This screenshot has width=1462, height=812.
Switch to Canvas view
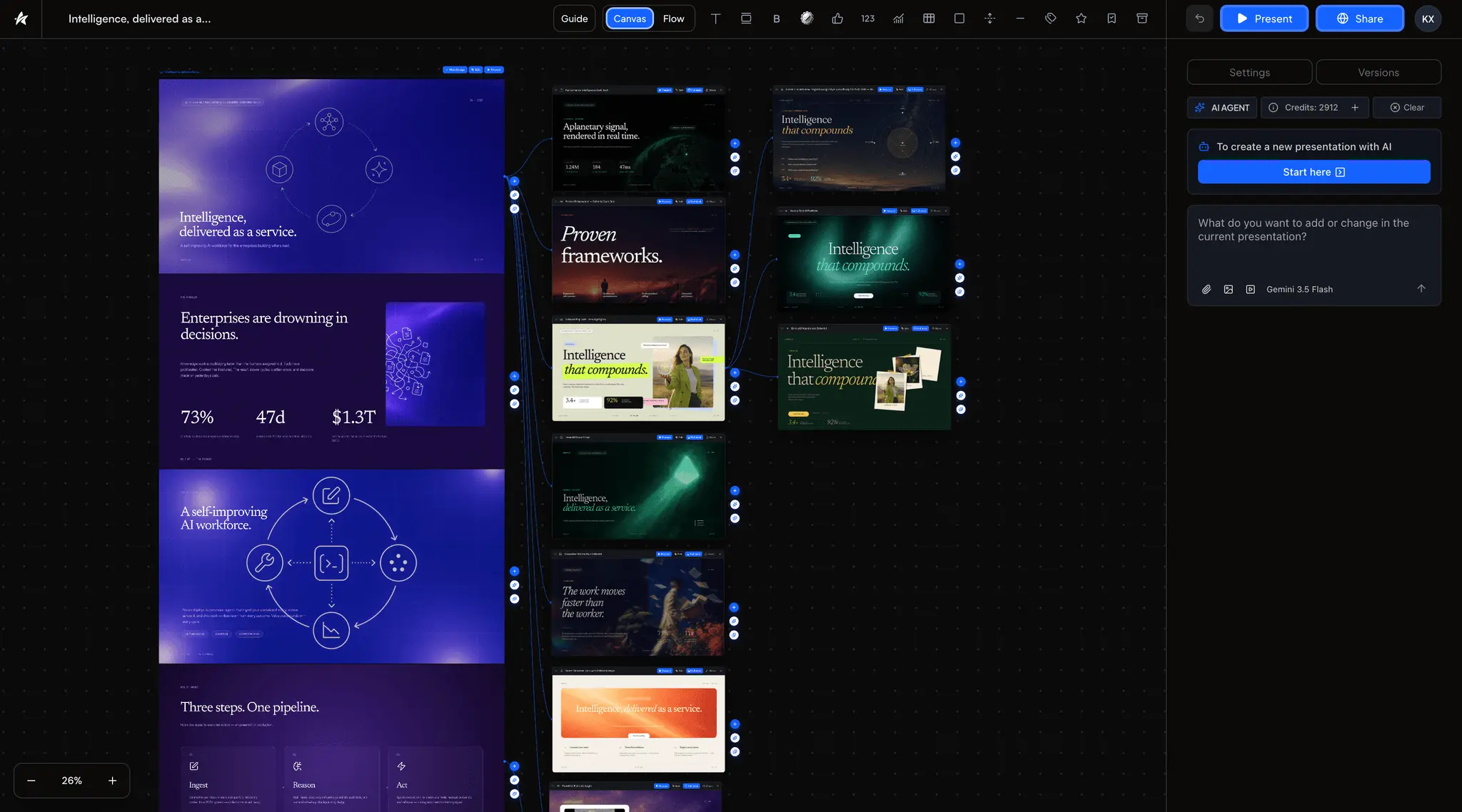(x=630, y=19)
